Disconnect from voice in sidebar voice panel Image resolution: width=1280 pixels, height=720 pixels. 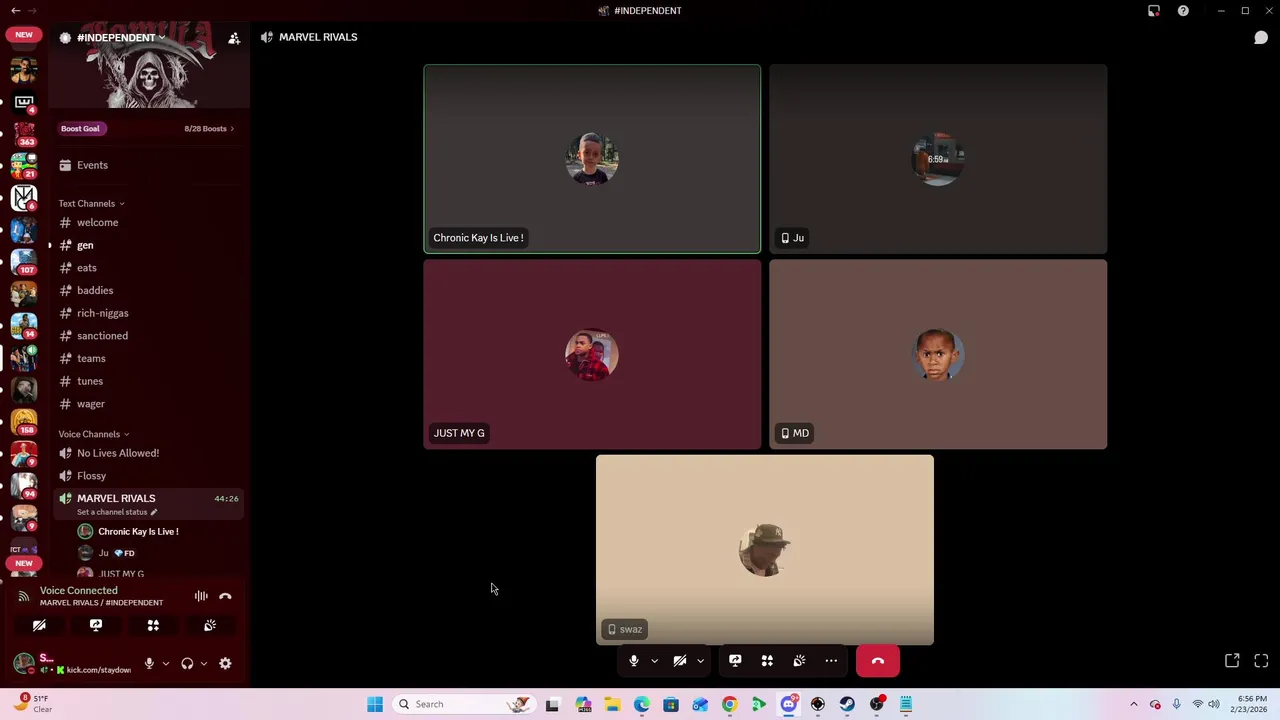tap(225, 596)
